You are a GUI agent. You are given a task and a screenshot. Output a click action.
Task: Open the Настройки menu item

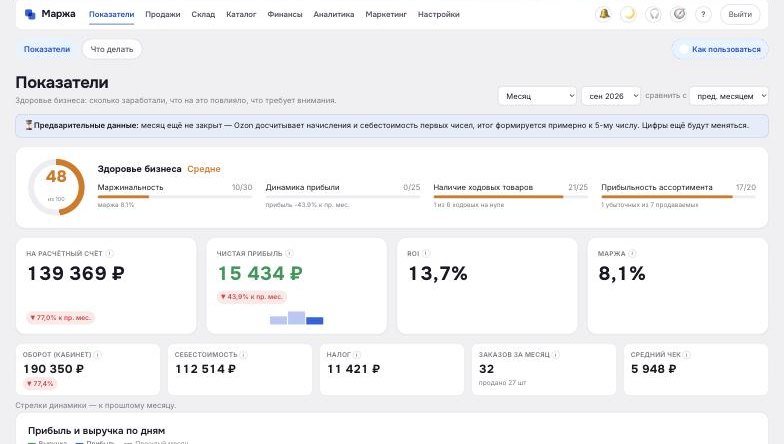click(438, 14)
